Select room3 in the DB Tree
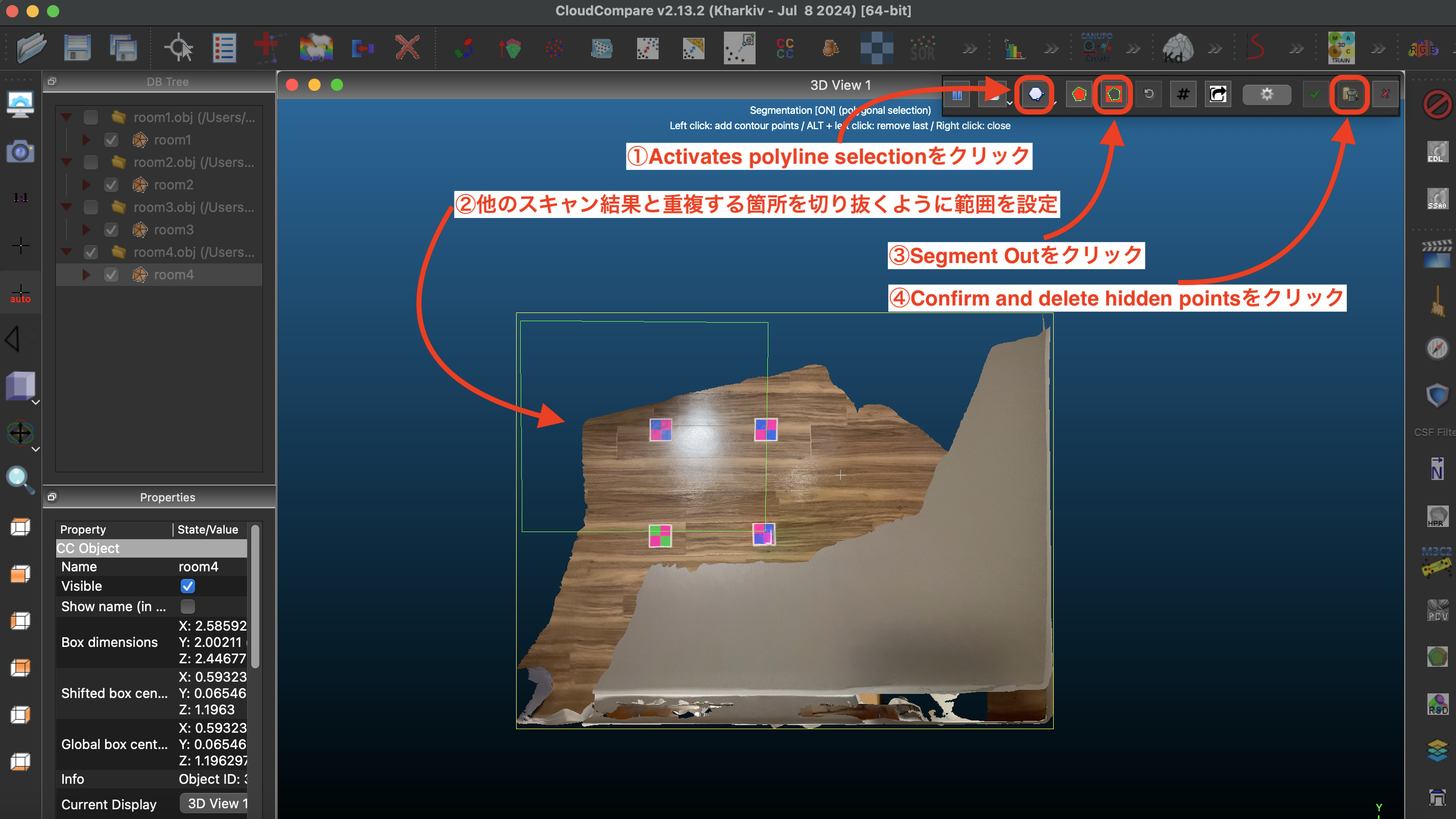Screen dimensions: 1456x819 [x=174, y=230]
